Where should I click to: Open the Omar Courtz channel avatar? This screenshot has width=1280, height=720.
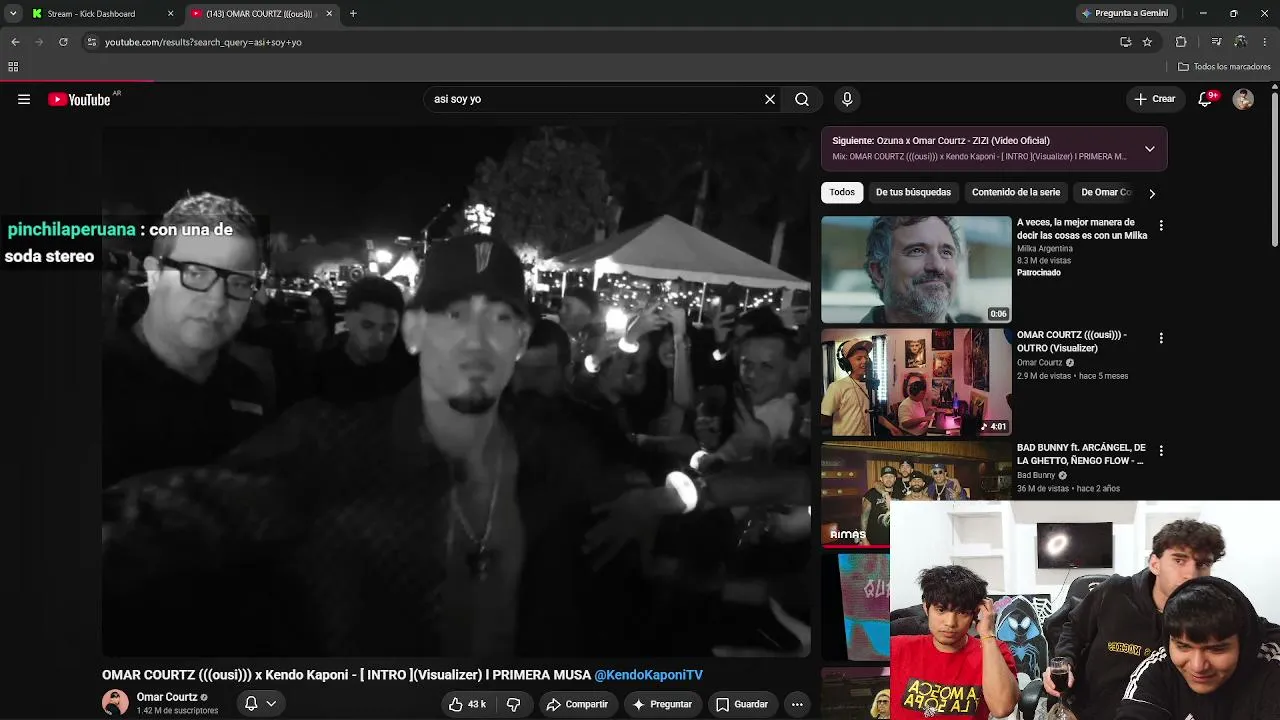click(115, 703)
